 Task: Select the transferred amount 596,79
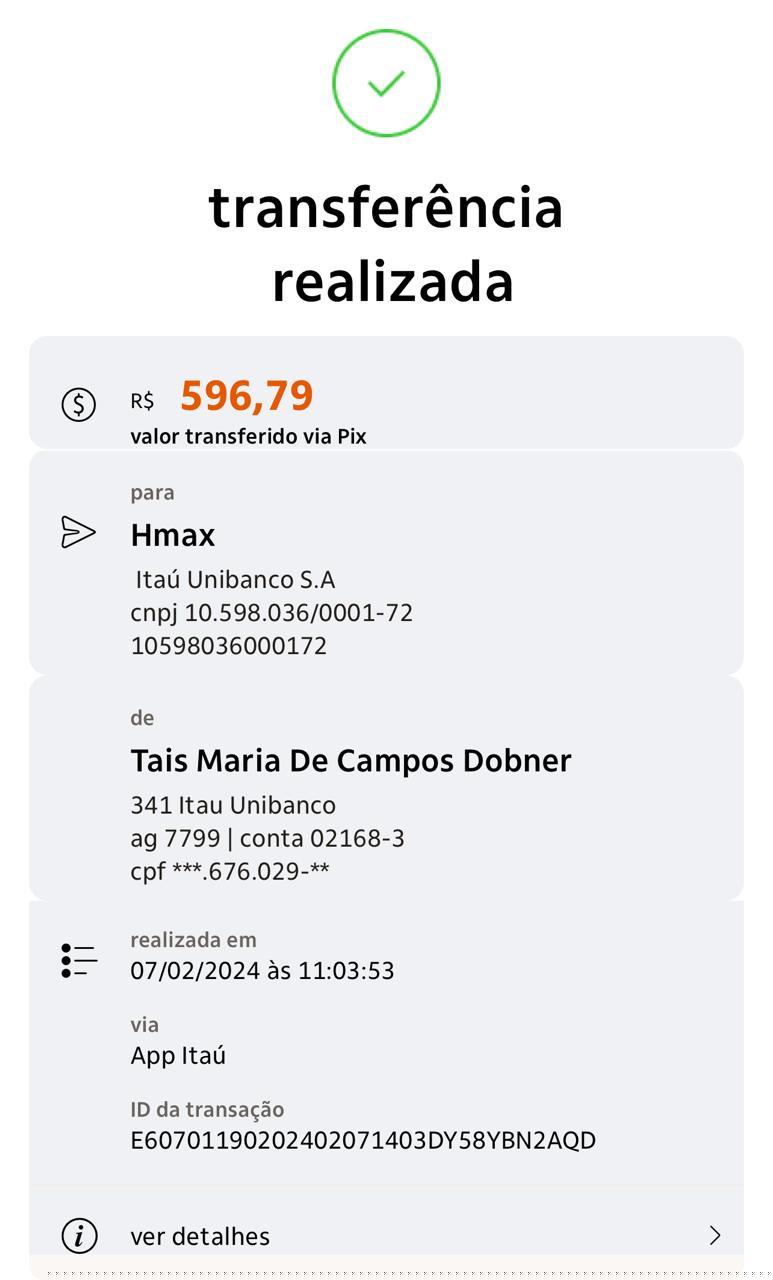pyautogui.click(x=247, y=396)
